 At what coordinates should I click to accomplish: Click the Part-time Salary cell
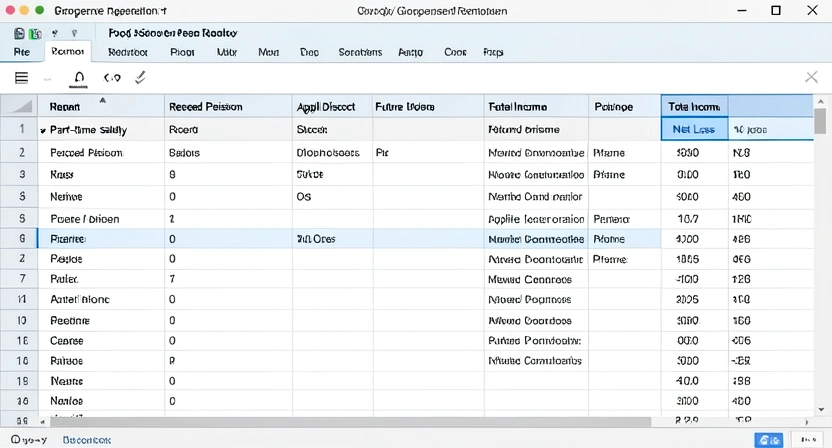click(x=101, y=130)
